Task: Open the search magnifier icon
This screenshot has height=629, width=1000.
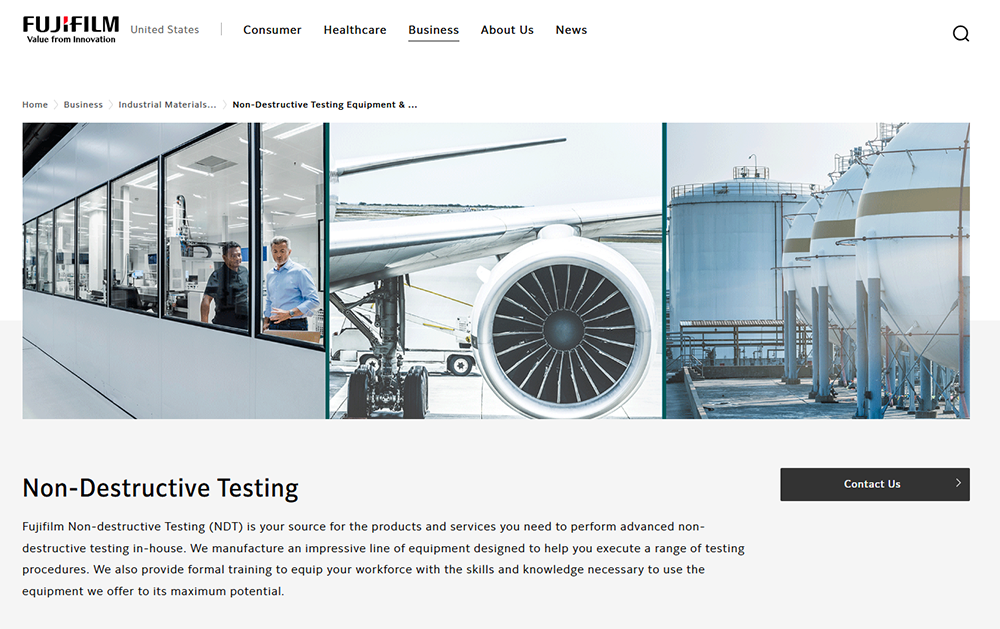Action: tap(960, 33)
